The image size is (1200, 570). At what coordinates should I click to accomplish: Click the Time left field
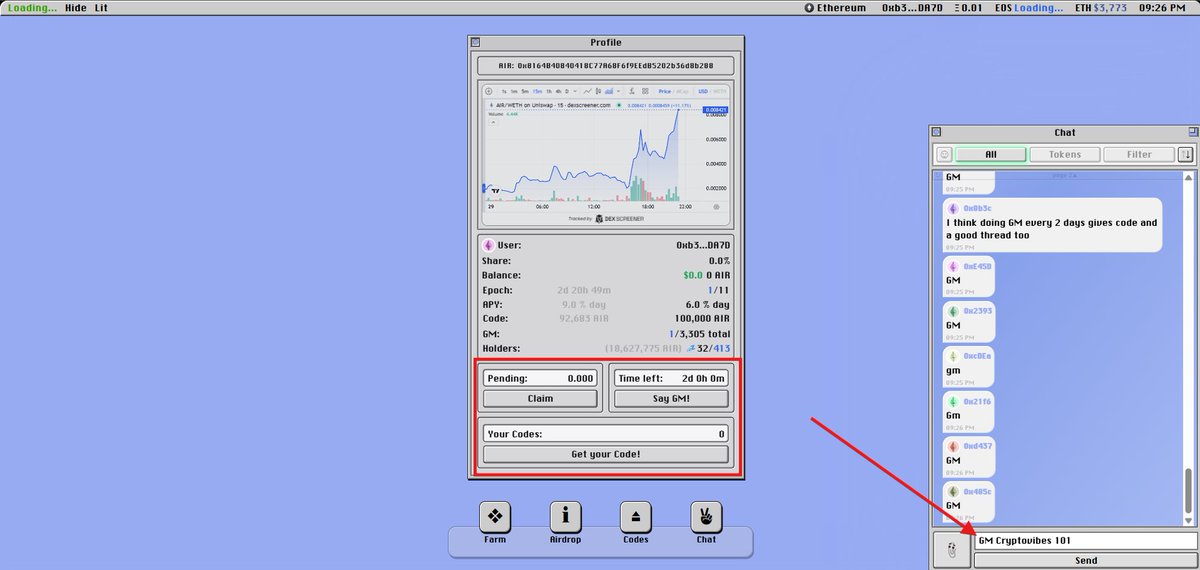tap(671, 378)
